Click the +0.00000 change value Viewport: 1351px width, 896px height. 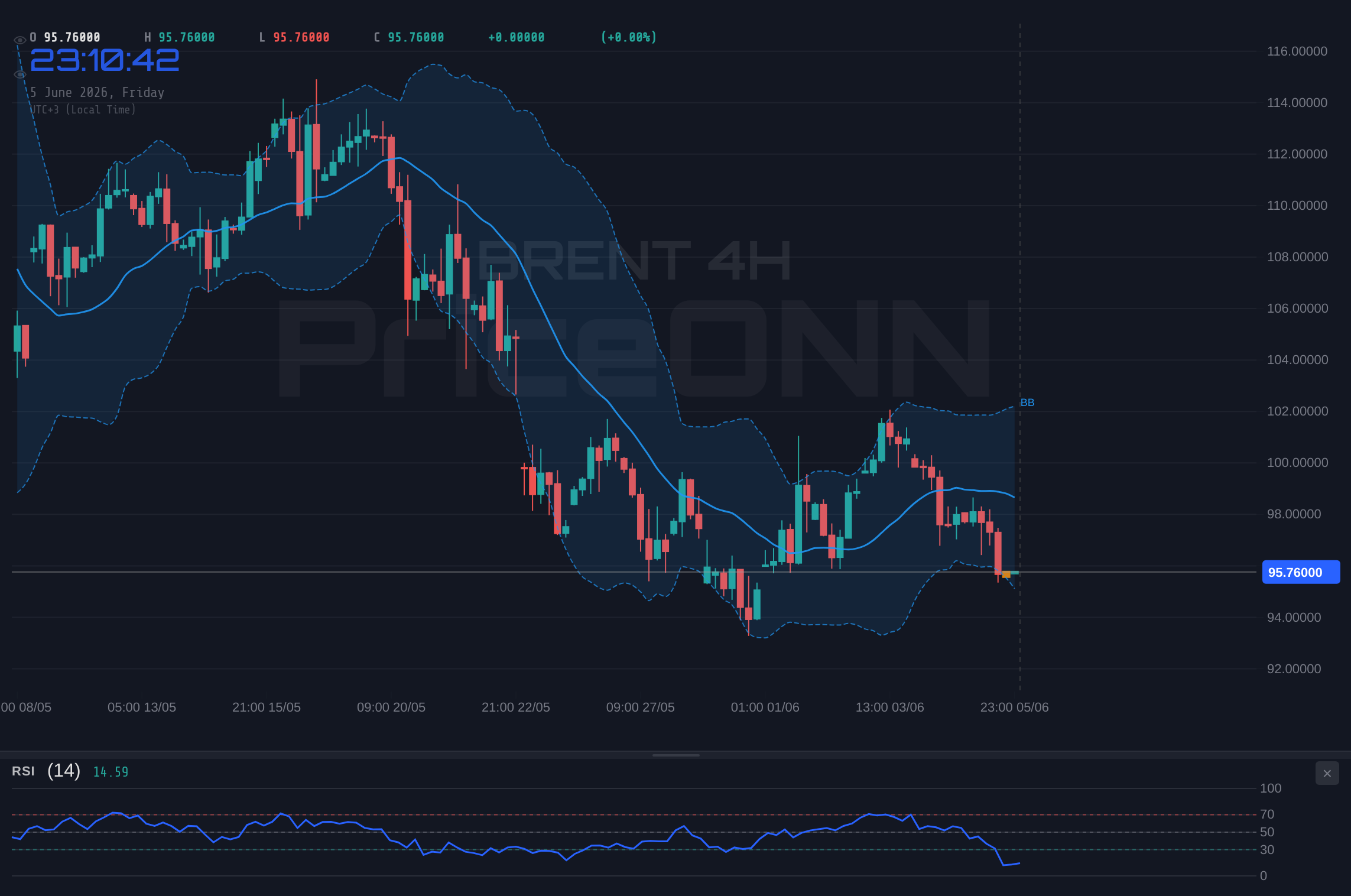(x=517, y=37)
